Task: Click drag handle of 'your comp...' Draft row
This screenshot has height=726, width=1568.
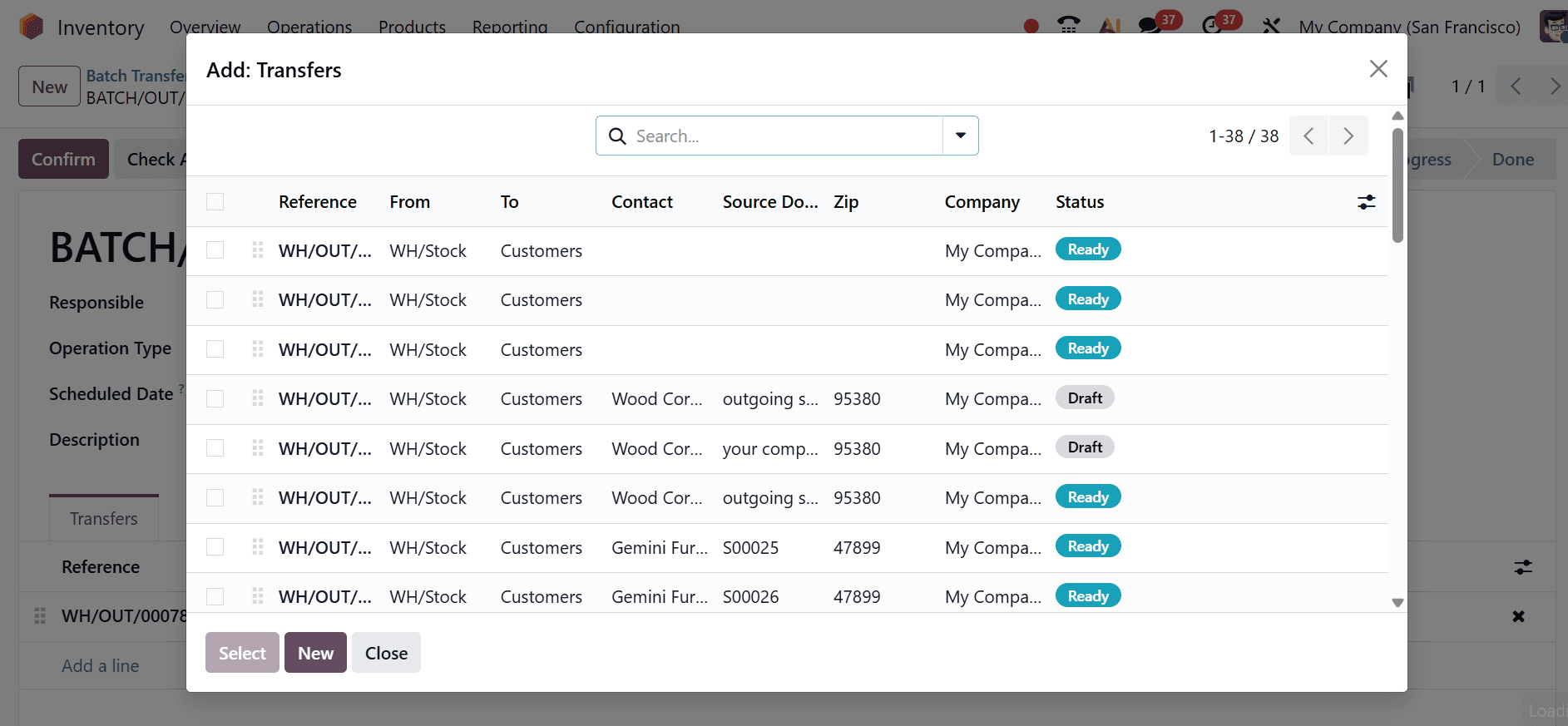Action: coord(258,448)
